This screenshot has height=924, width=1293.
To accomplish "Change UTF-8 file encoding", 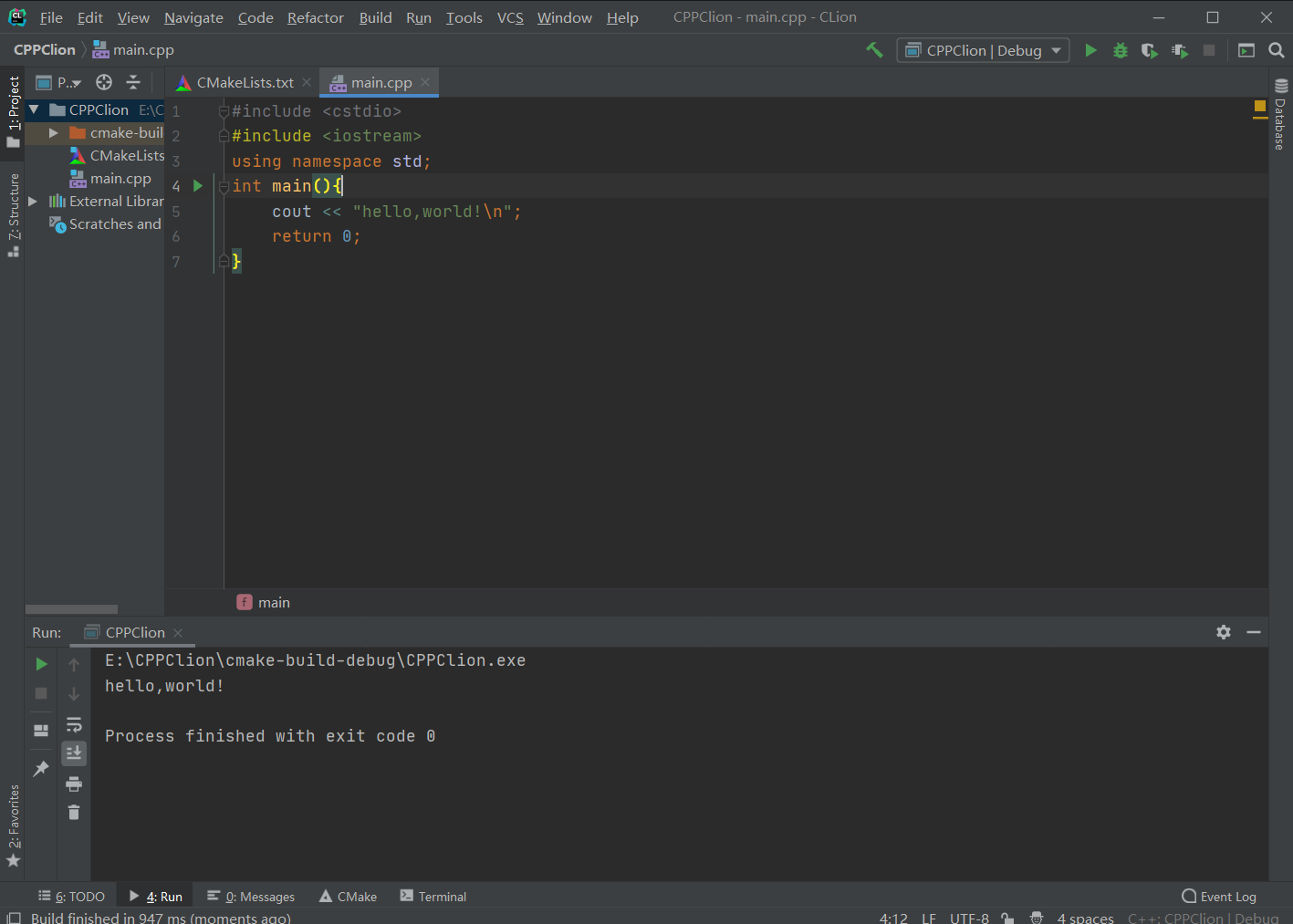I will click(x=969, y=918).
